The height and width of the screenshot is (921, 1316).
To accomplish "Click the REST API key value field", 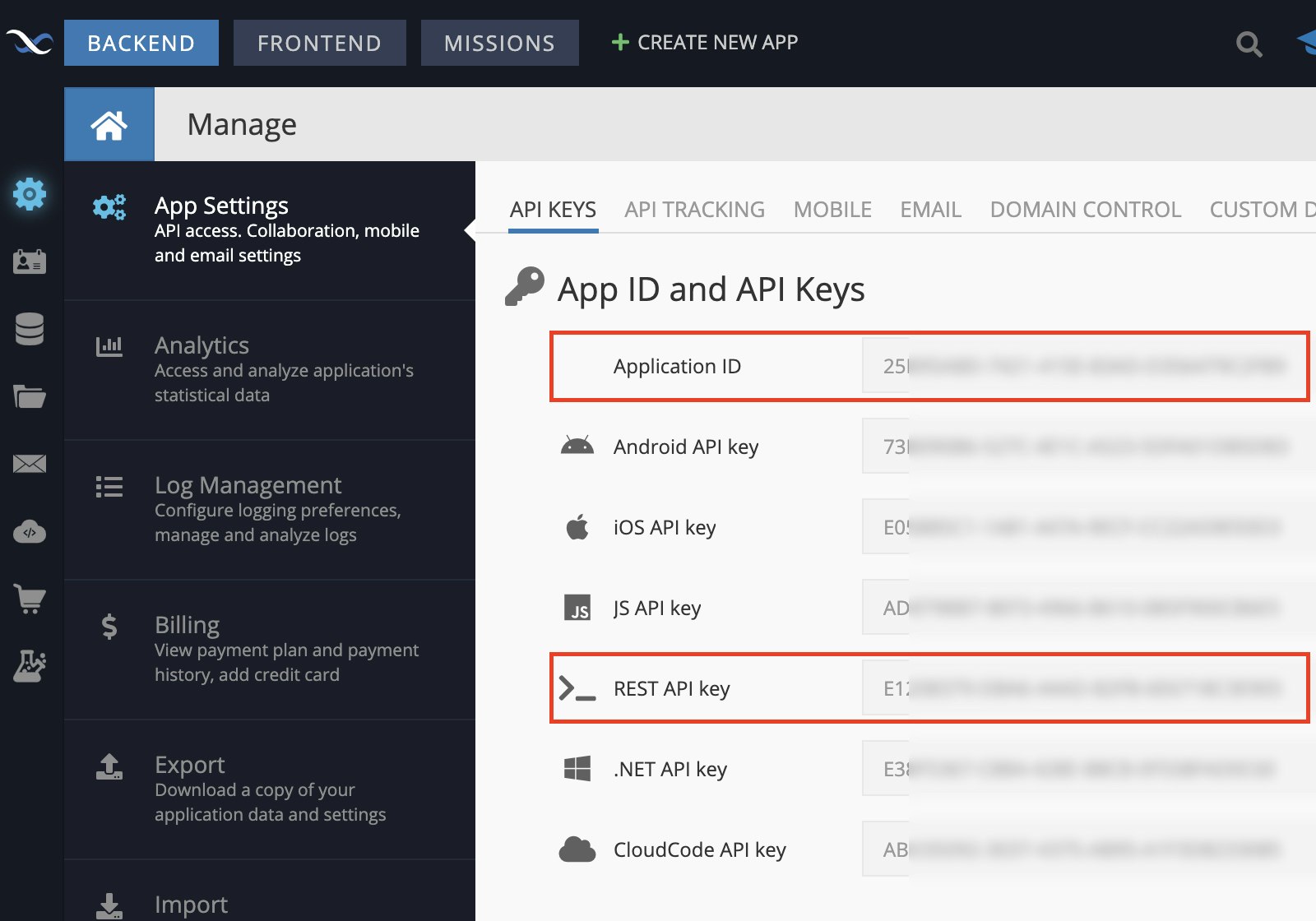I will point(1089,687).
